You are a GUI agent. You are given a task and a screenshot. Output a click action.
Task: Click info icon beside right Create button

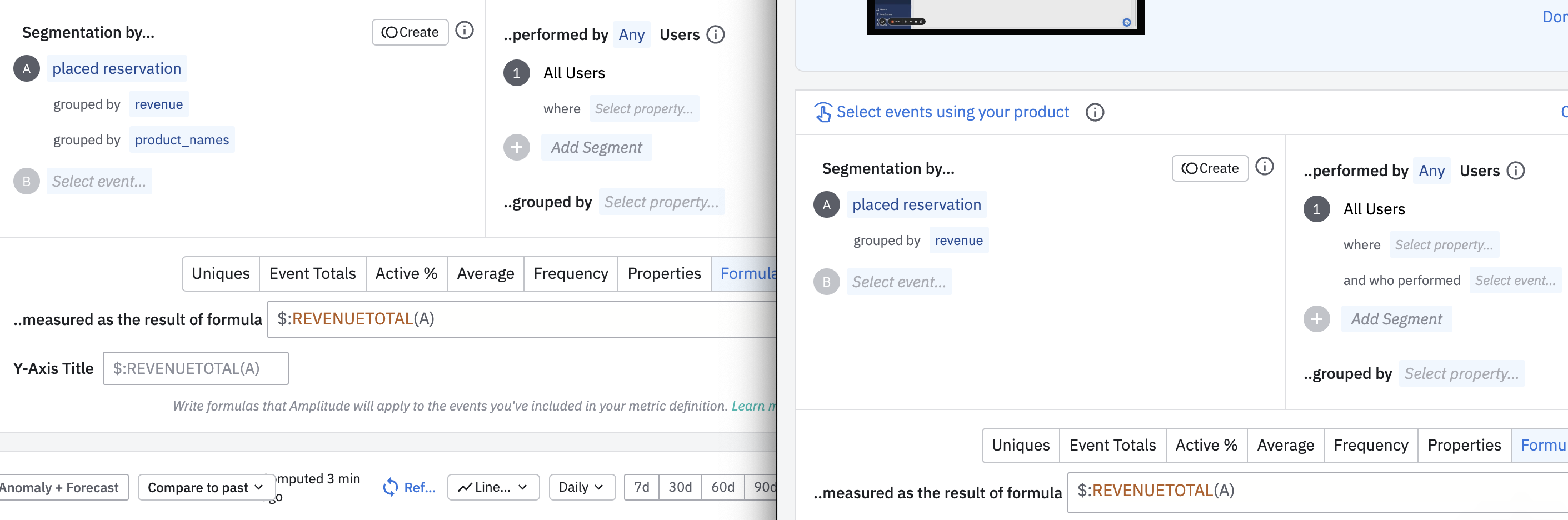[1264, 167]
